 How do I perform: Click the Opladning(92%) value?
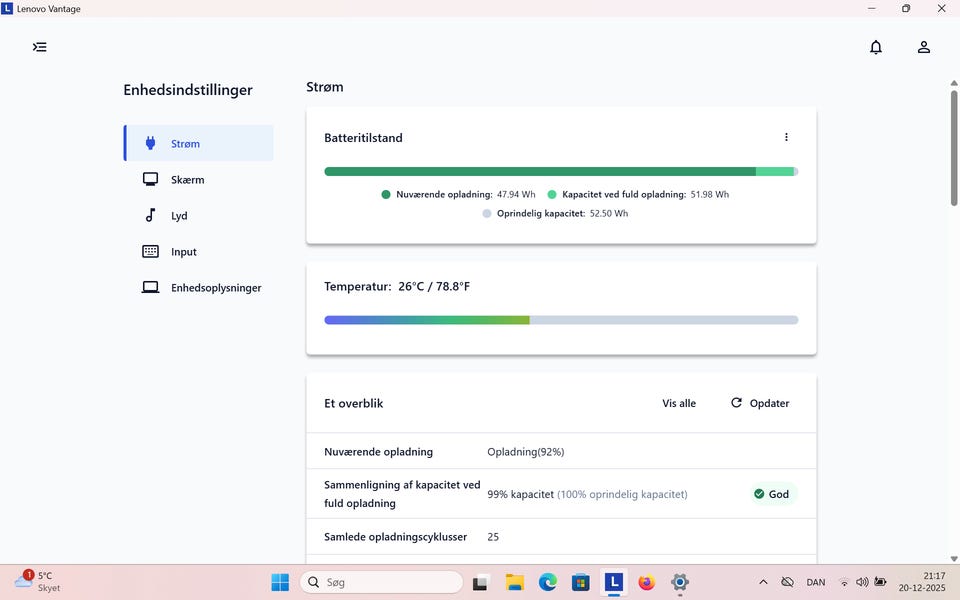coord(525,452)
